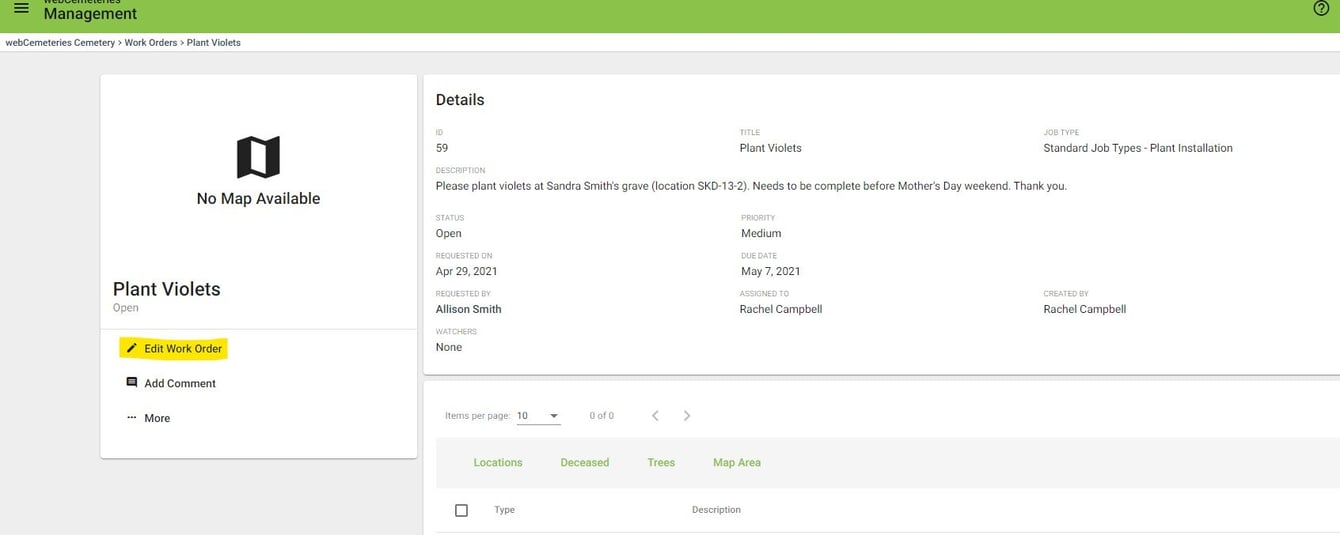Open the More options text

[x=157, y=418]
